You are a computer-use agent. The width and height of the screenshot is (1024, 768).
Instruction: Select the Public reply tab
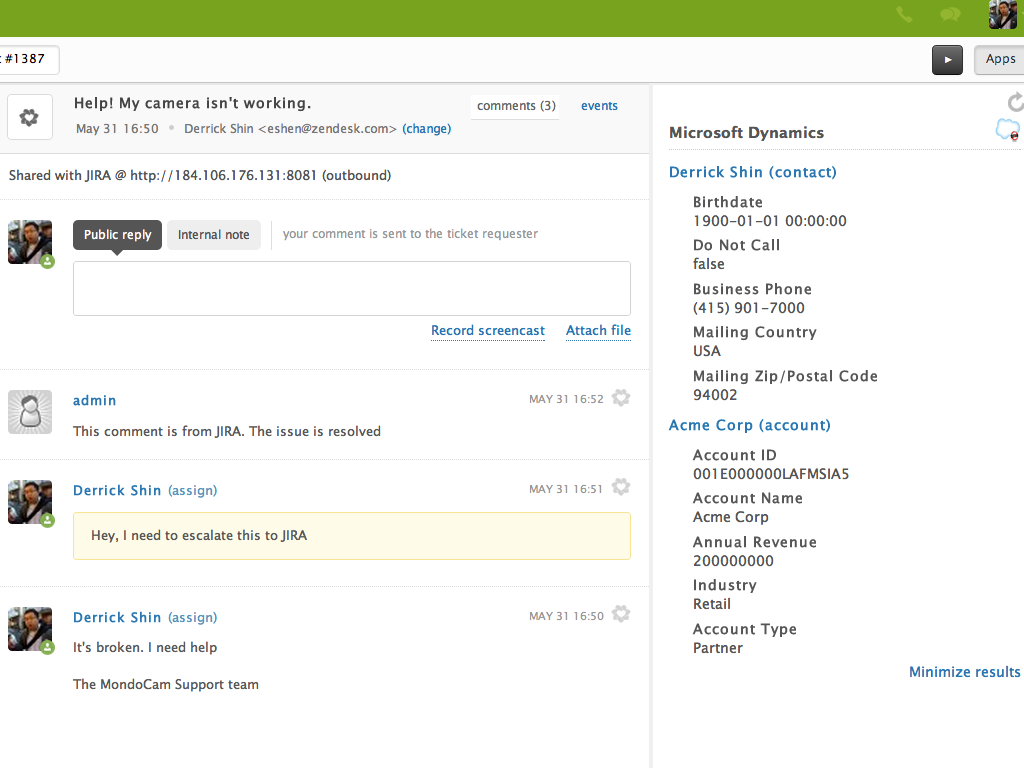[117, 235]
